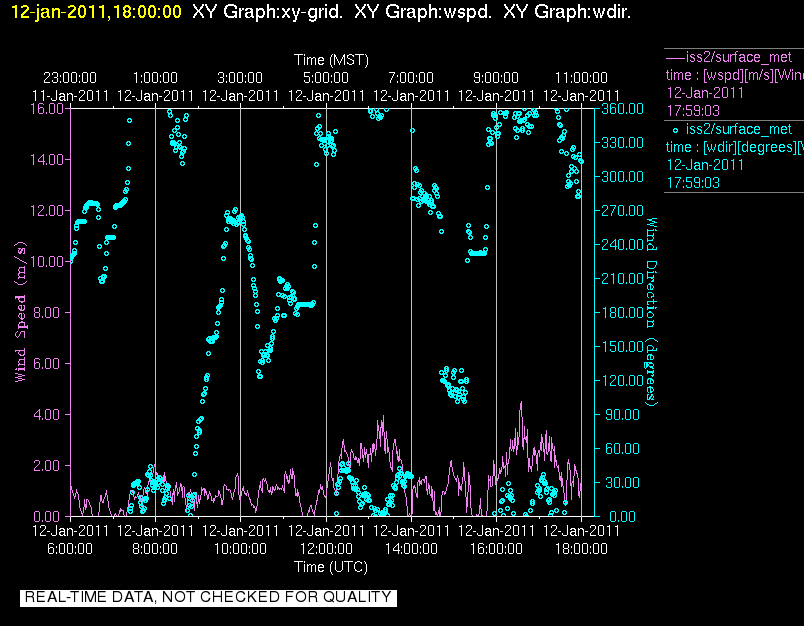Click the 9:00:00 MST tick label
The width and height of the screenshot is (804, 626).
click(496, 78)
